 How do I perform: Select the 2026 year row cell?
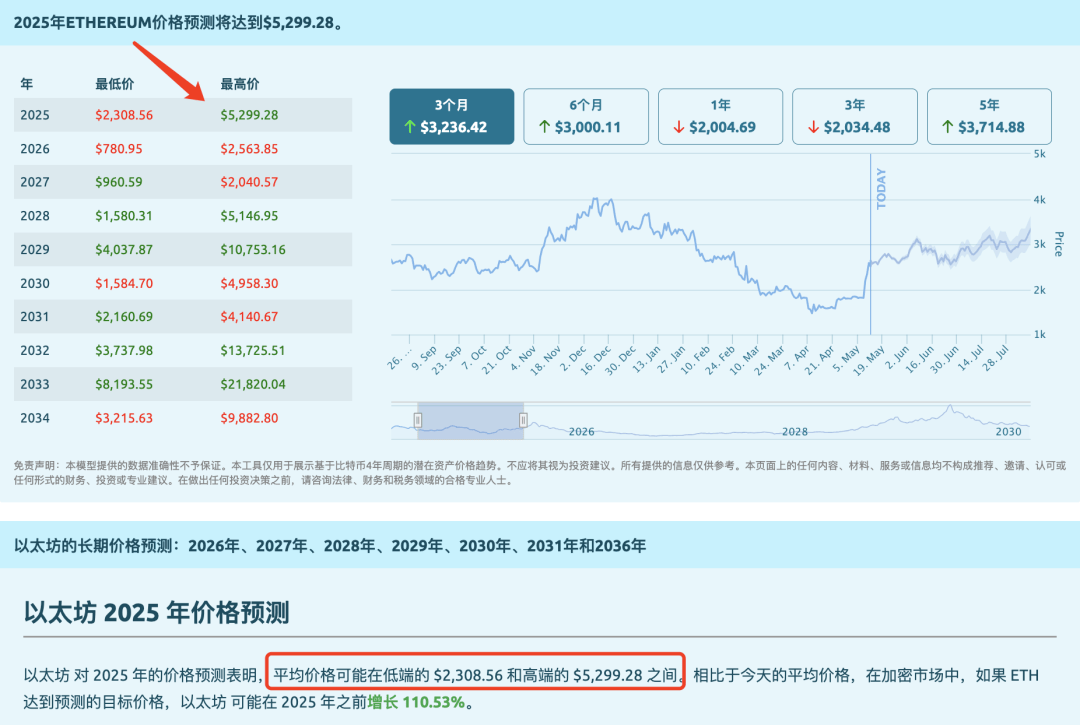(34, 149)
